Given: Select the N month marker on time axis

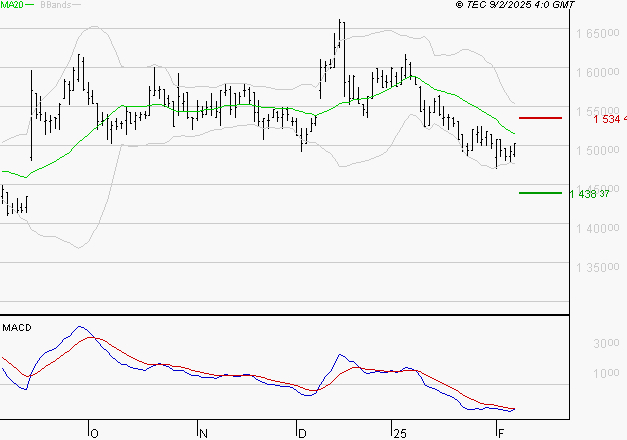Looking at the screenshot, I should tap(202, 432).
